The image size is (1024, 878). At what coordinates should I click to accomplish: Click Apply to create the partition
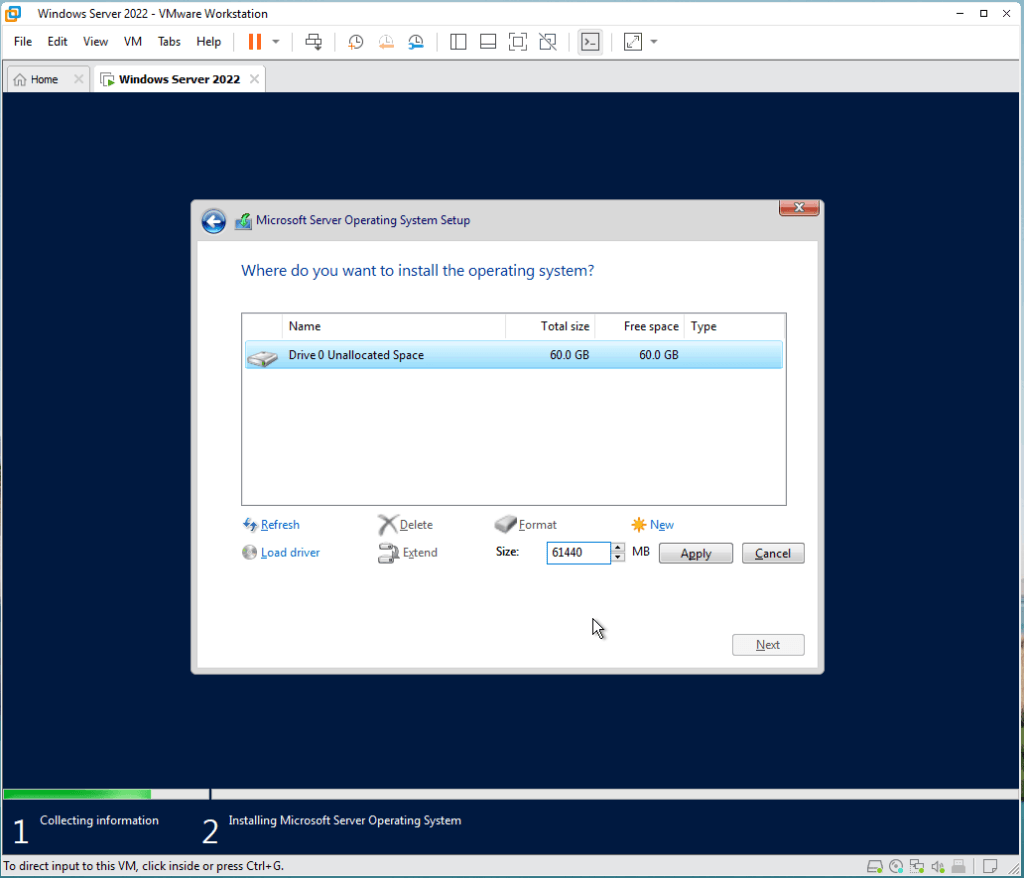point(695,554)
